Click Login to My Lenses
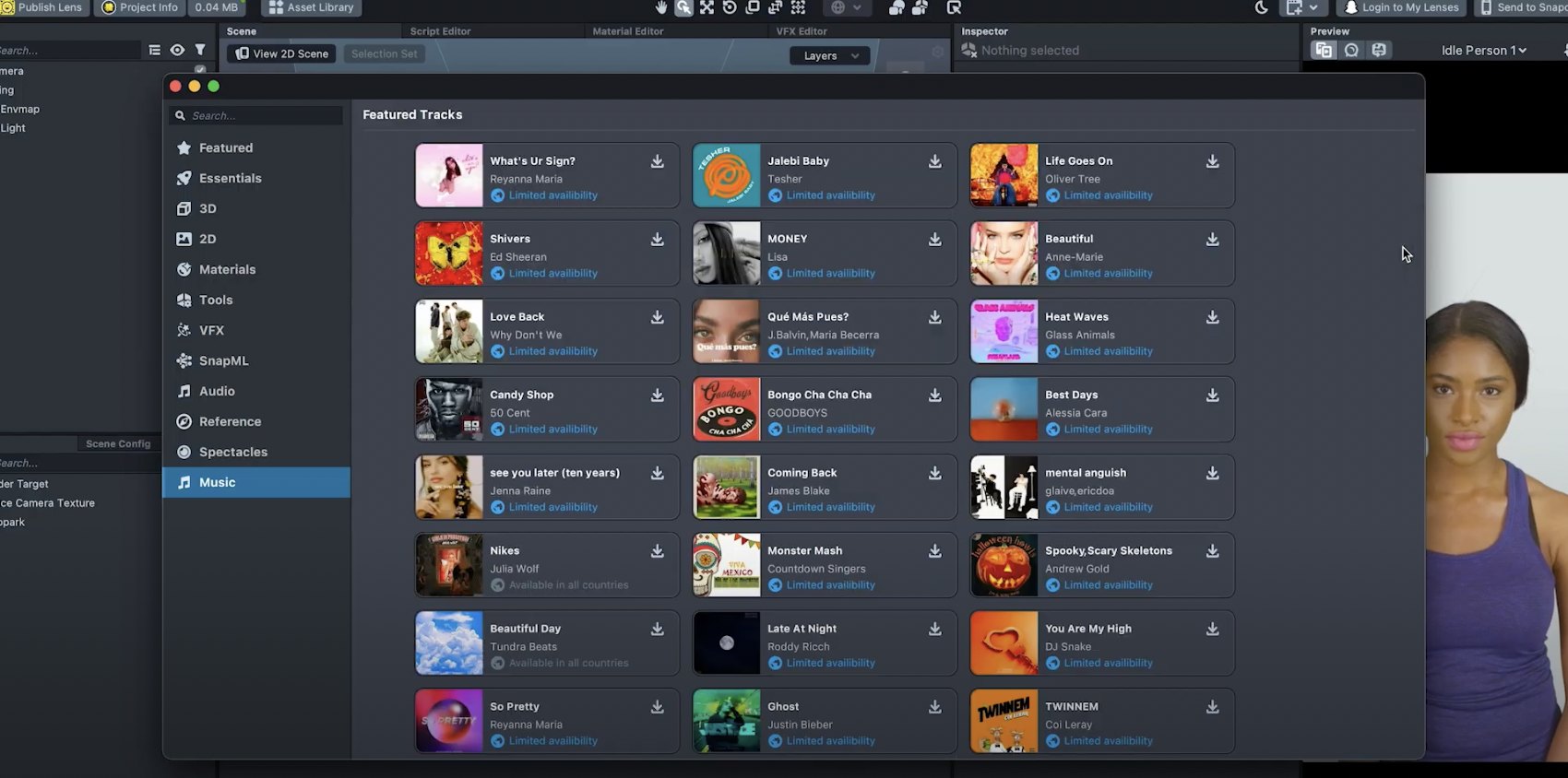 (1402, 7)
